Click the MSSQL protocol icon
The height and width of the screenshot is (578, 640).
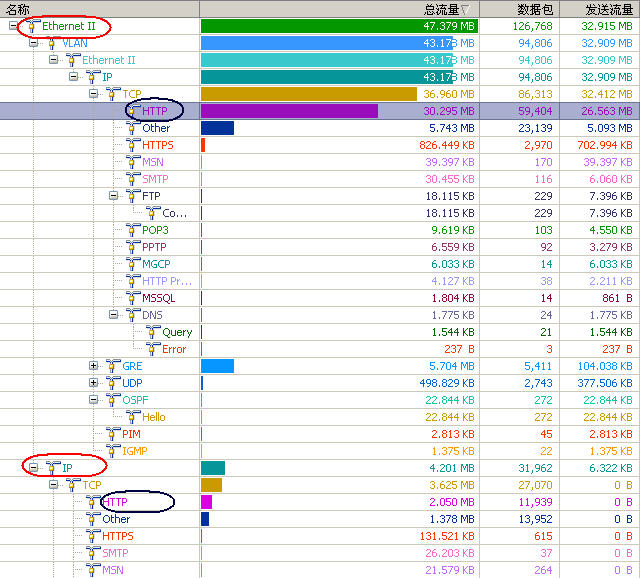[x=133, y=298]
